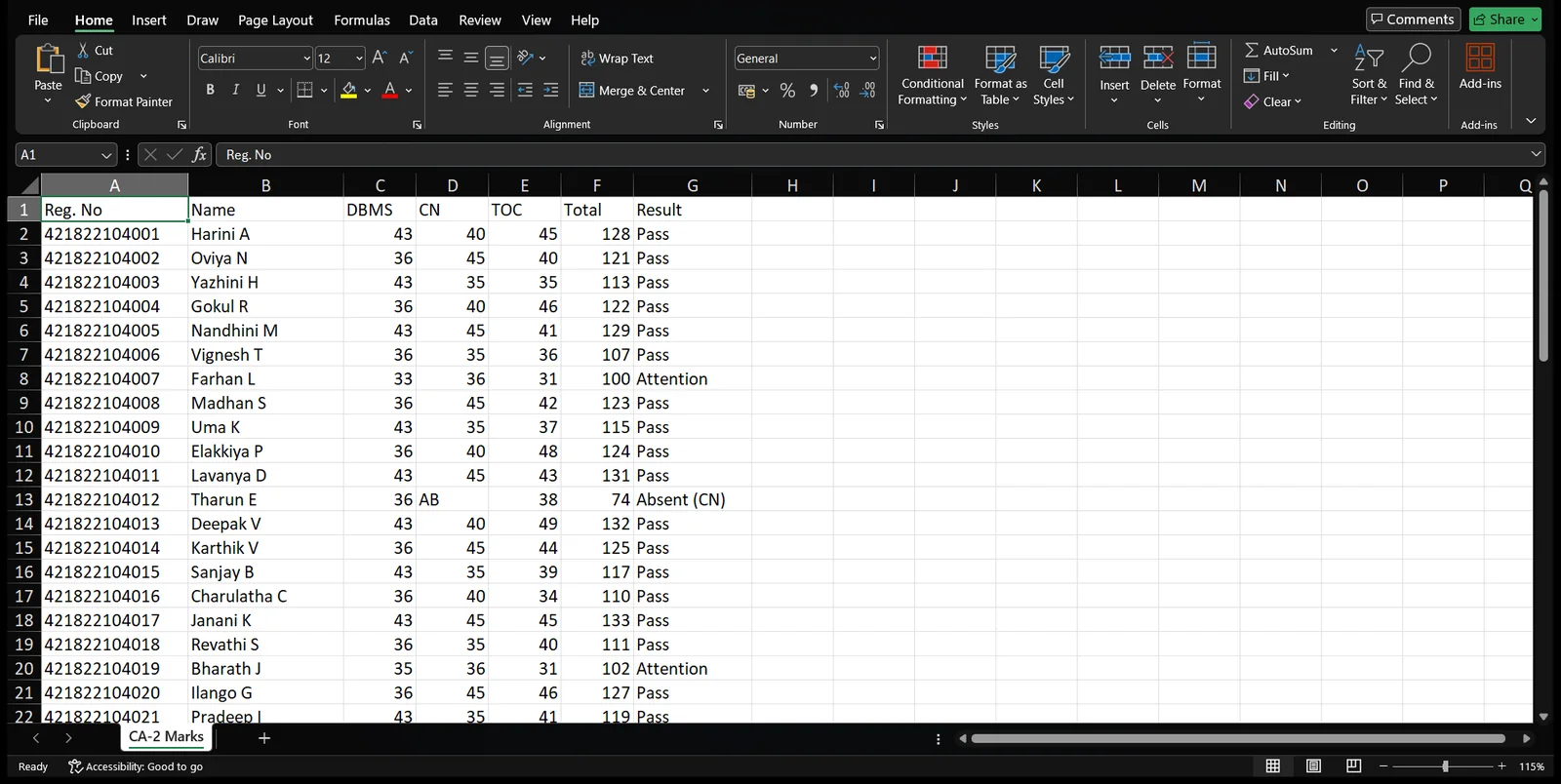Open the font size dropdown
The height and width of the screenshot is (784, 1561).
tap(359, 59)
